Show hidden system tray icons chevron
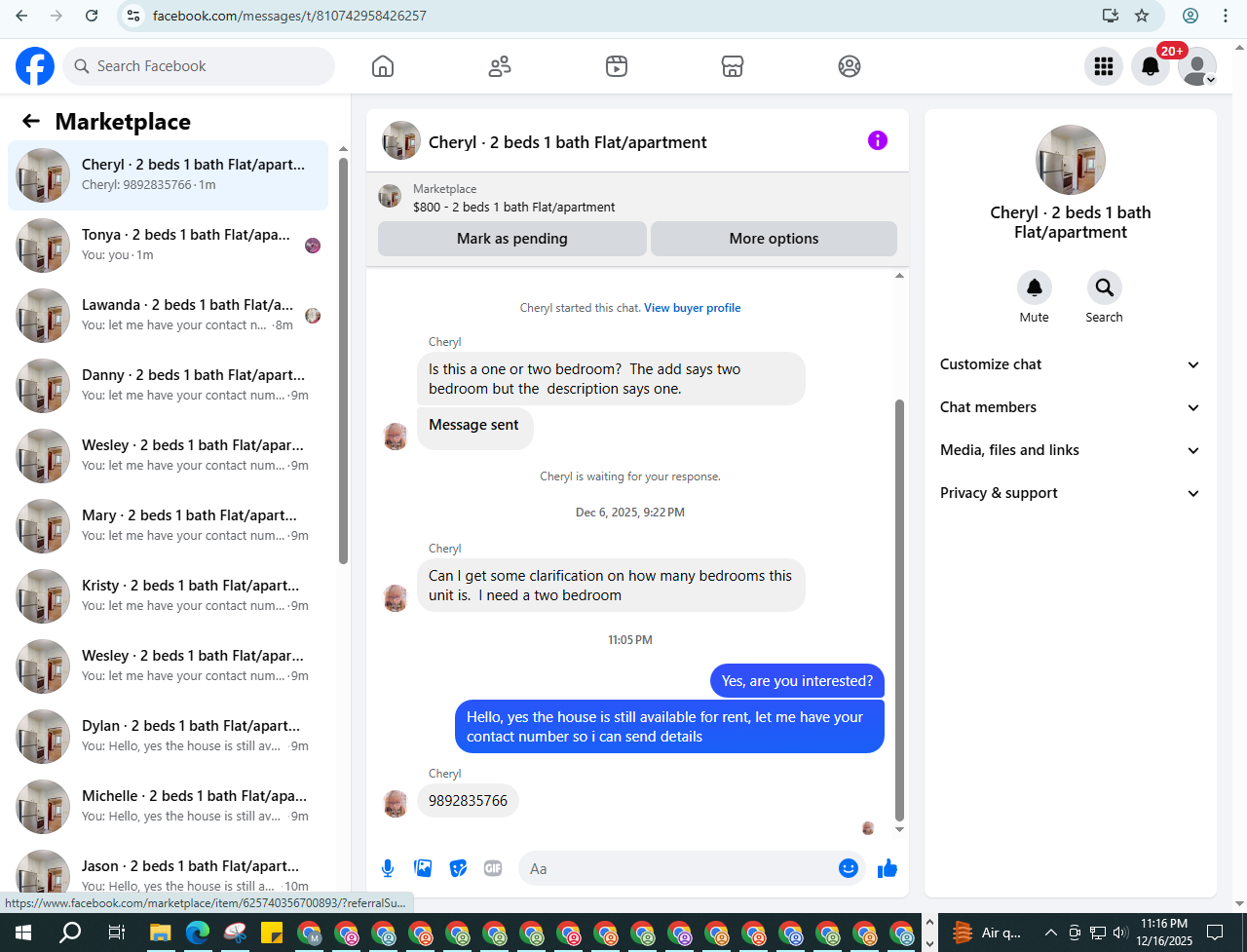1247x952 pixels. pyautogui.click(x=1050, y=933)
